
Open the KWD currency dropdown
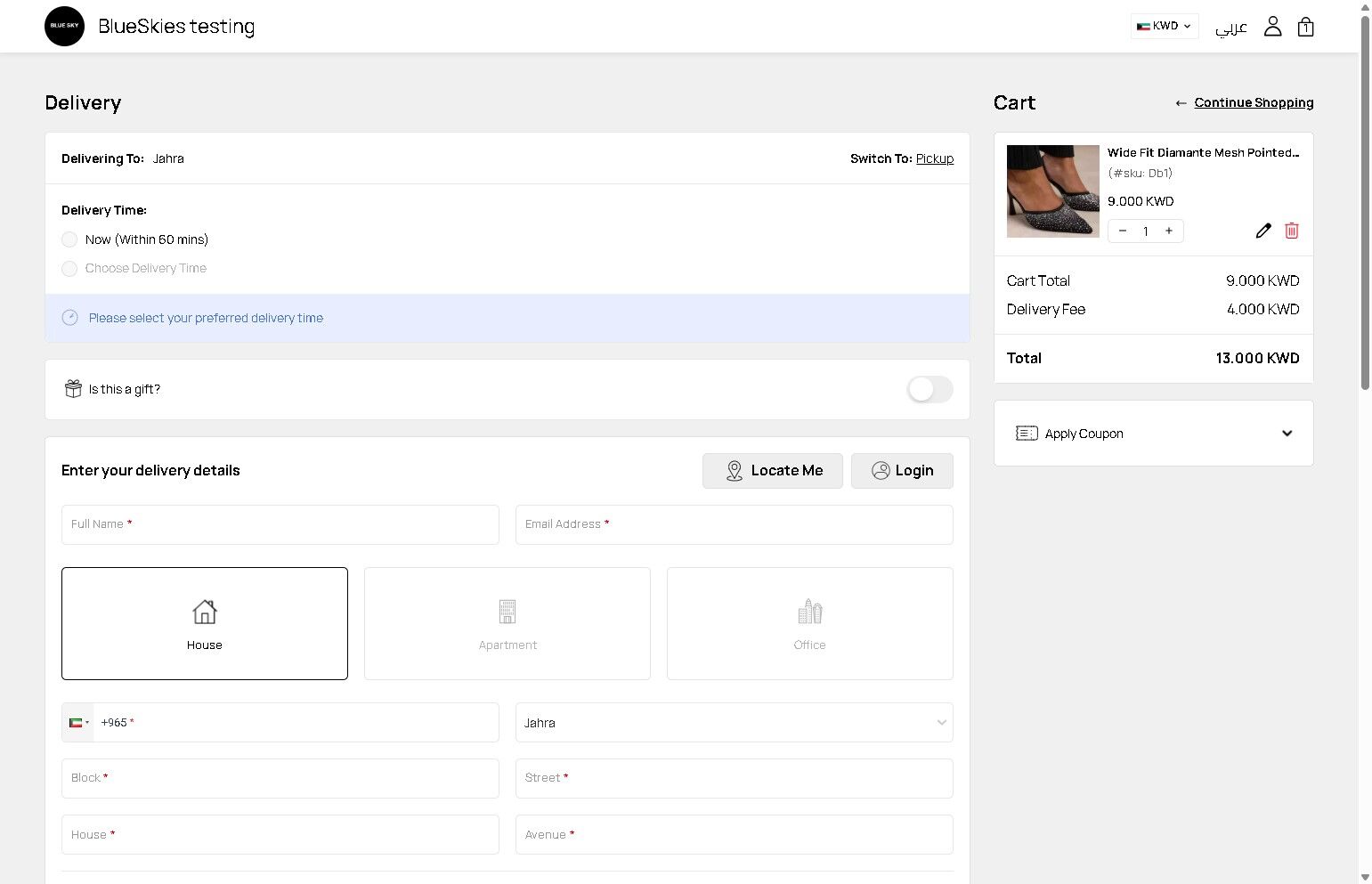click(x=1165, y=26)
